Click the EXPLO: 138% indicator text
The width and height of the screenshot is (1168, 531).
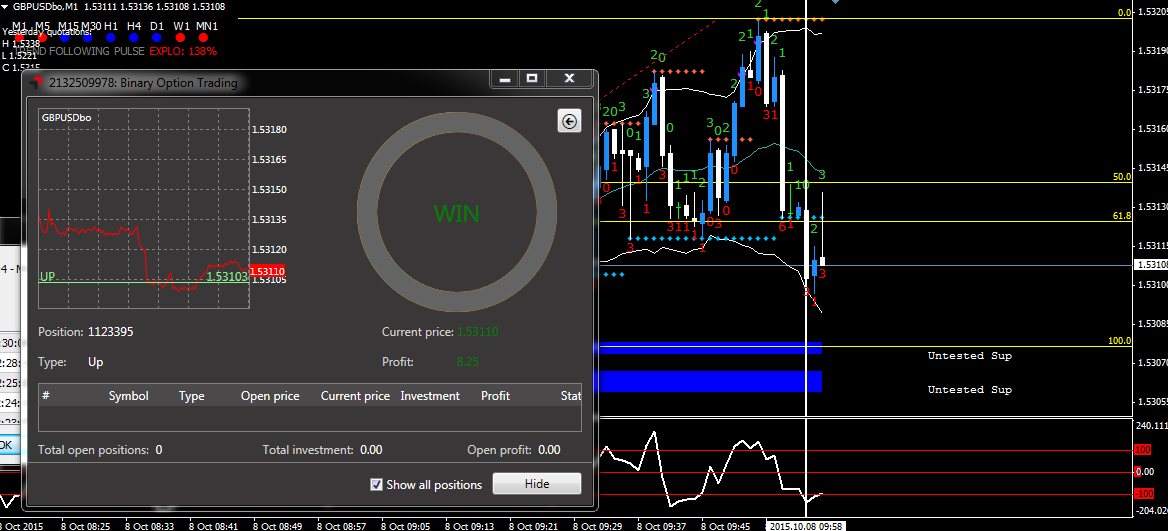183,51
